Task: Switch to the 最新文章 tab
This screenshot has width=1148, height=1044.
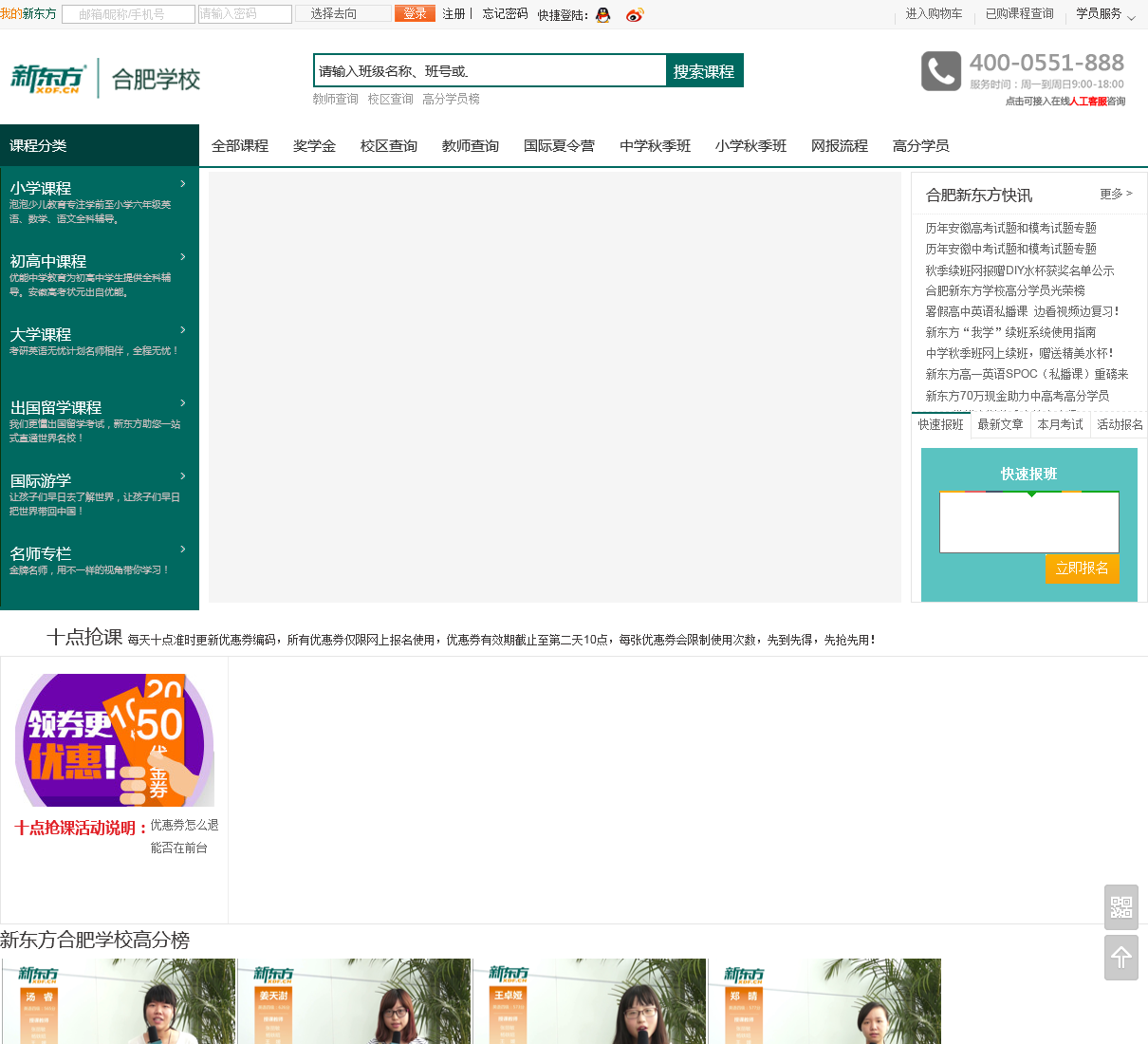Action: pos(1000,424)
